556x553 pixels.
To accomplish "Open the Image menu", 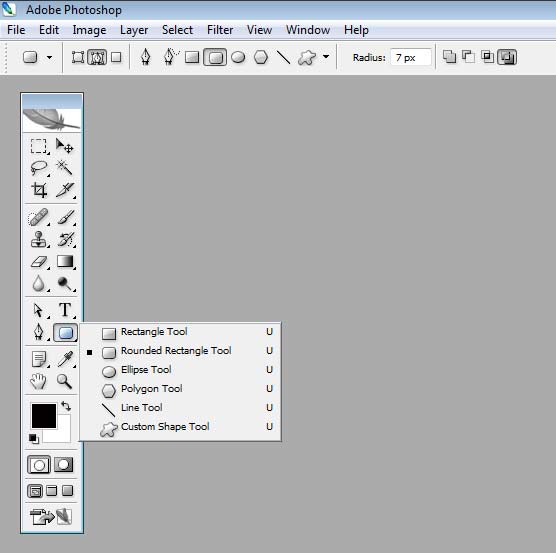I will tap(89, 30).
